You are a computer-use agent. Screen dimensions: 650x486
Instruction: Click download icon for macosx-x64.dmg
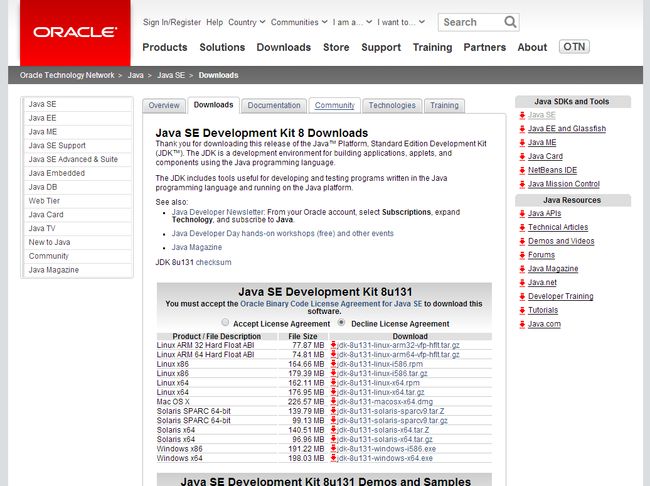click(333, 401)
